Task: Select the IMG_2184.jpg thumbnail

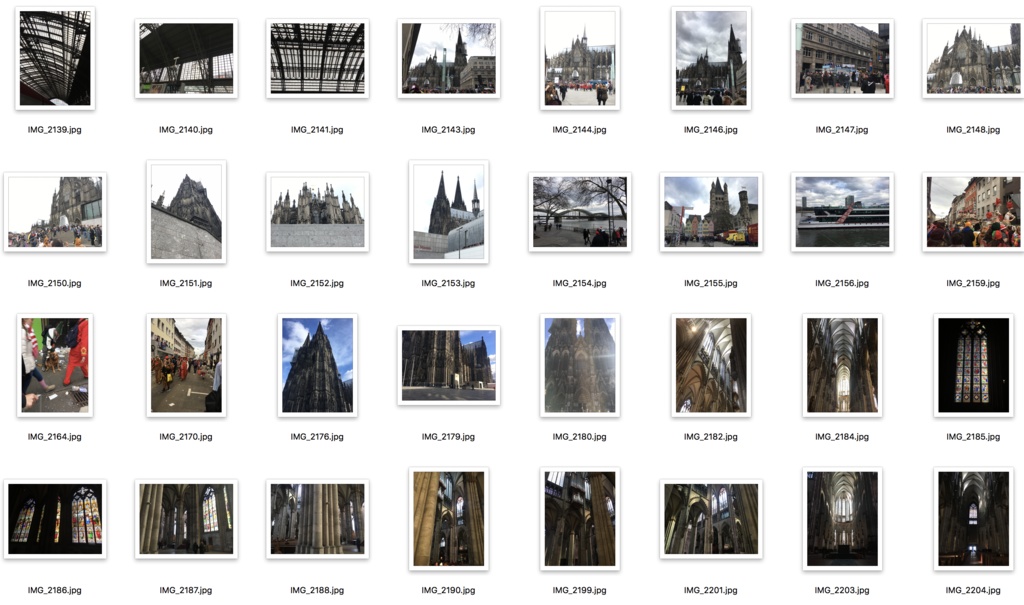Action: [x=842, y=365]
